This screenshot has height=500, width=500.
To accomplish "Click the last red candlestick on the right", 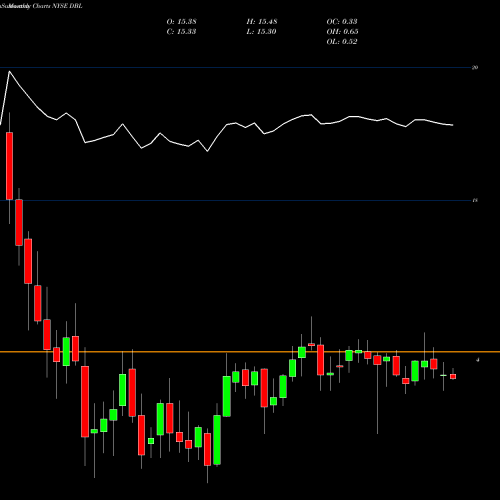I will (453, 376).
